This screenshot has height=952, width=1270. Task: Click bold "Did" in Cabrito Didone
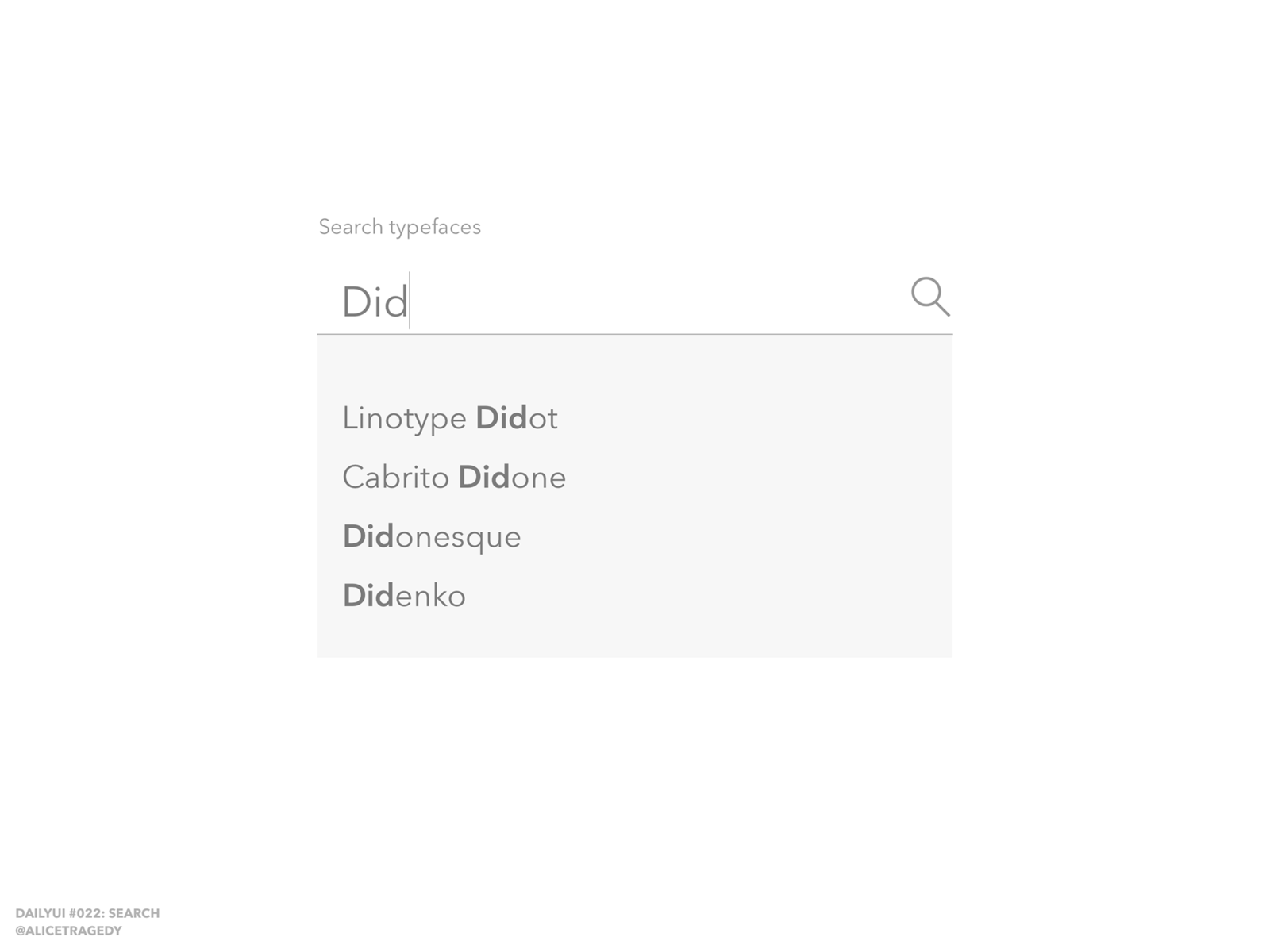click(x=483, y=478)
